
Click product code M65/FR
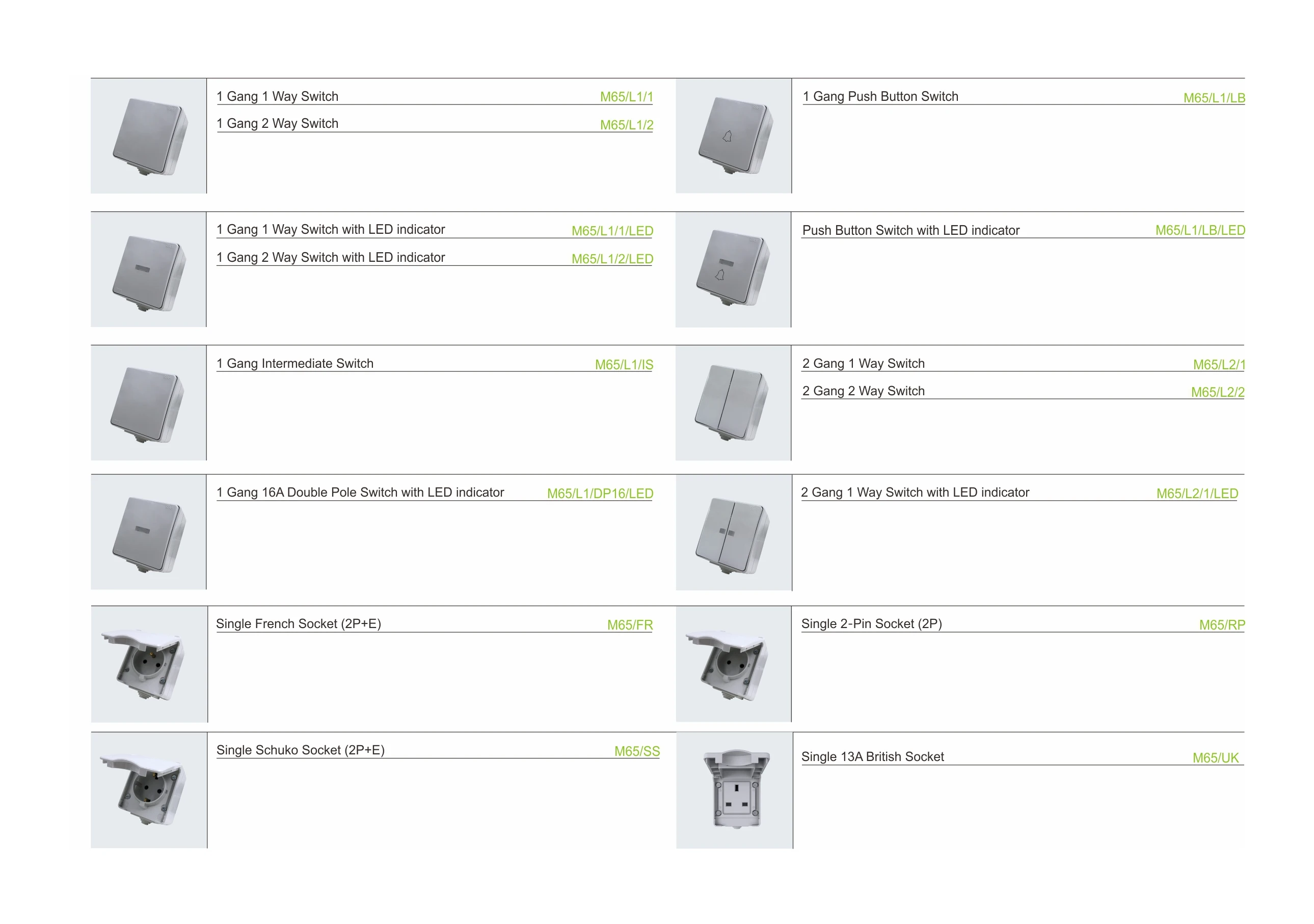pos(630,625)
